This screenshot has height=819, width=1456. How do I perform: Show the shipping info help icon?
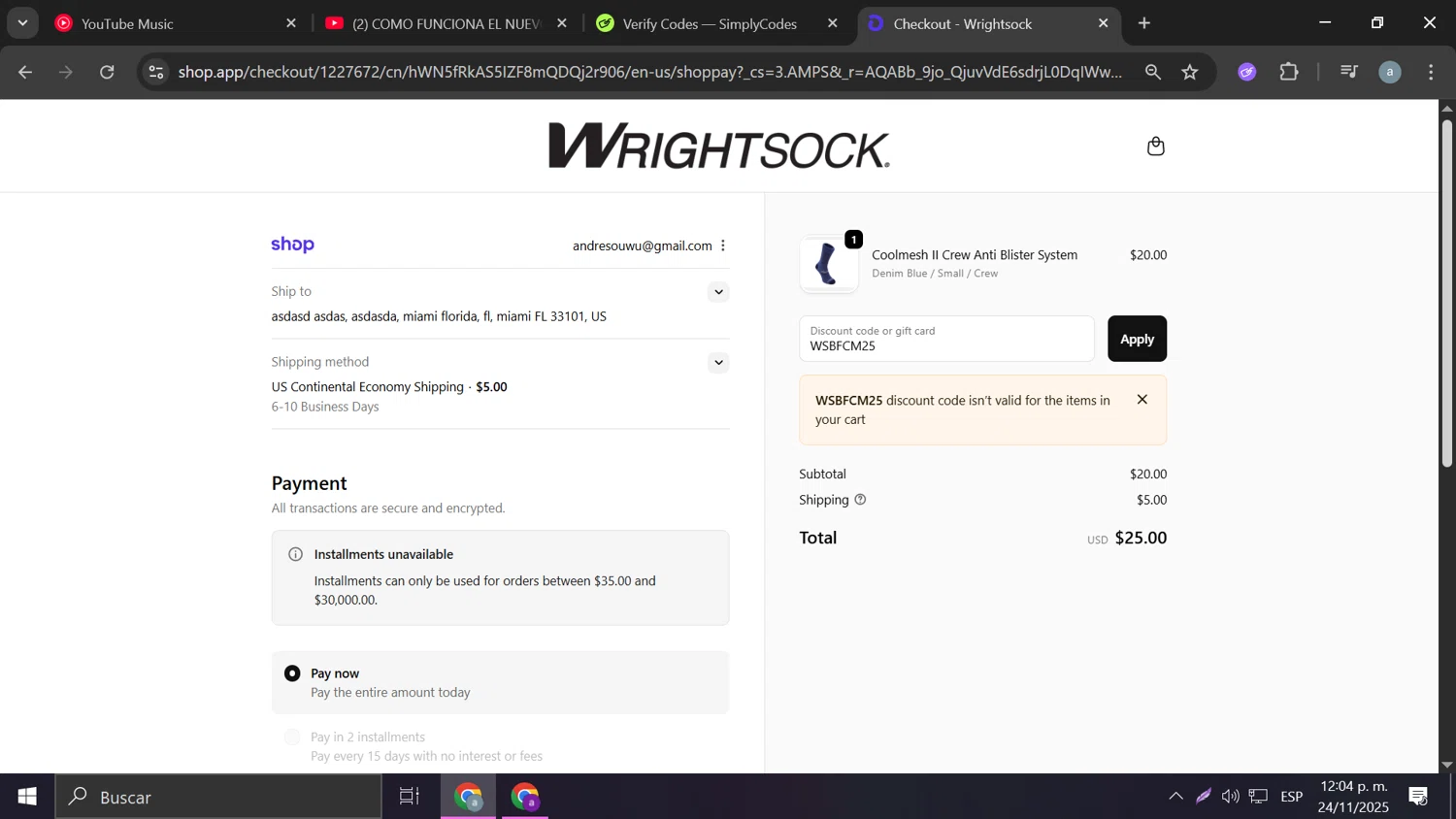pyautogui.click(x=860, y=500)
